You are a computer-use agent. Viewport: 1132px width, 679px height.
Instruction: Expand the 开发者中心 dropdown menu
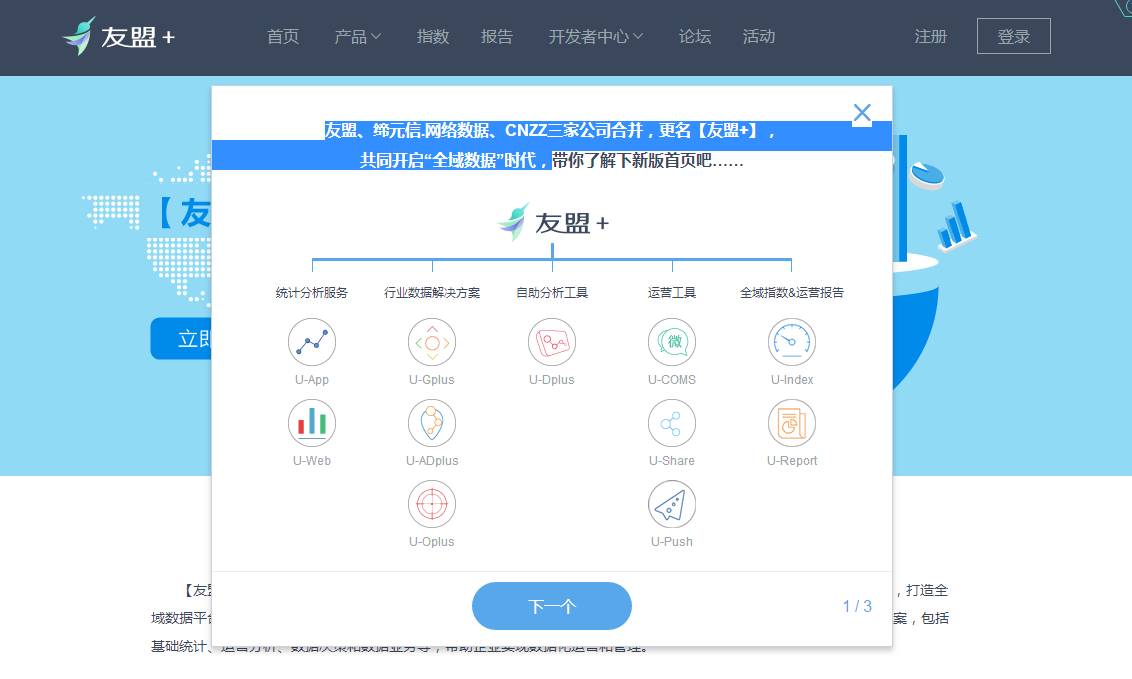[x=596, y=36]
